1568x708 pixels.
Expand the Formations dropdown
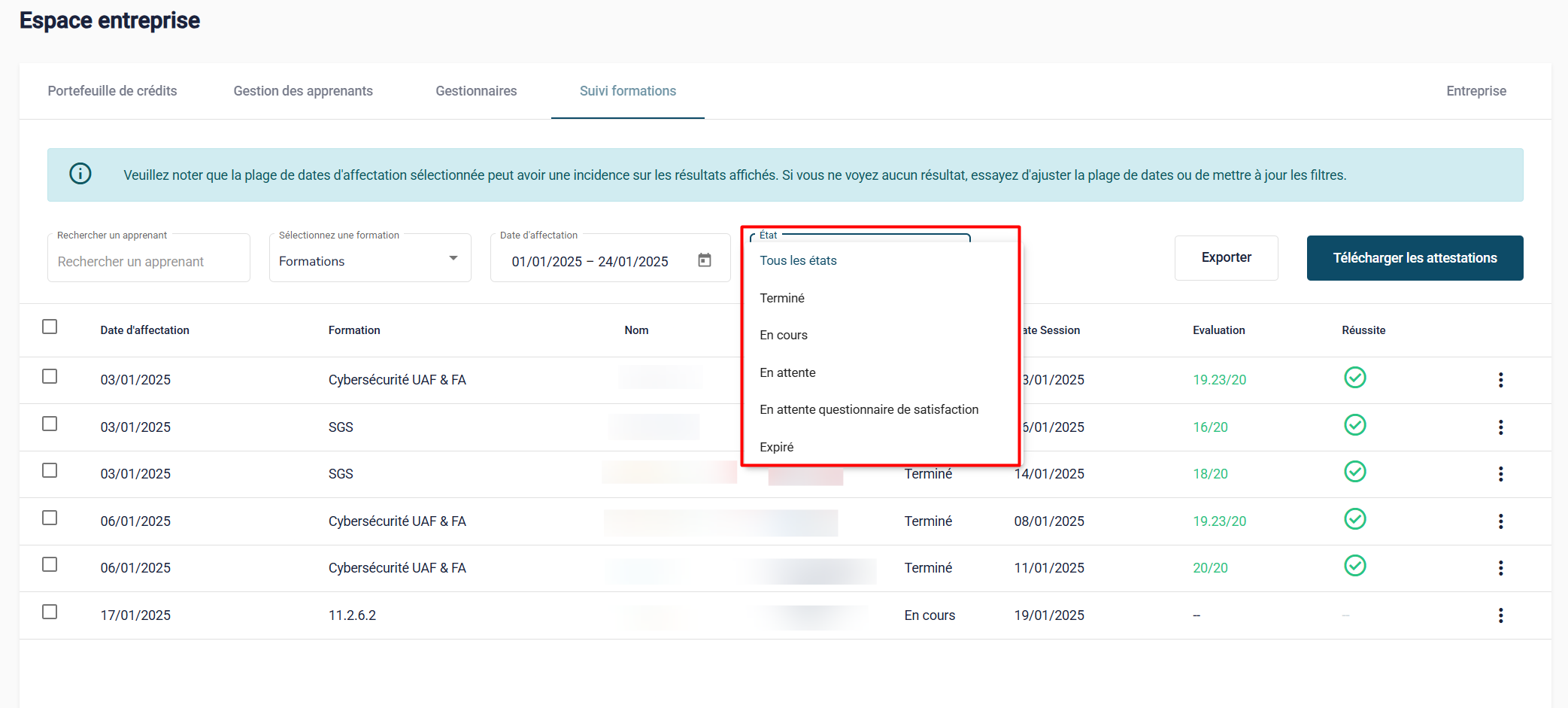click(x=370, y=259)
